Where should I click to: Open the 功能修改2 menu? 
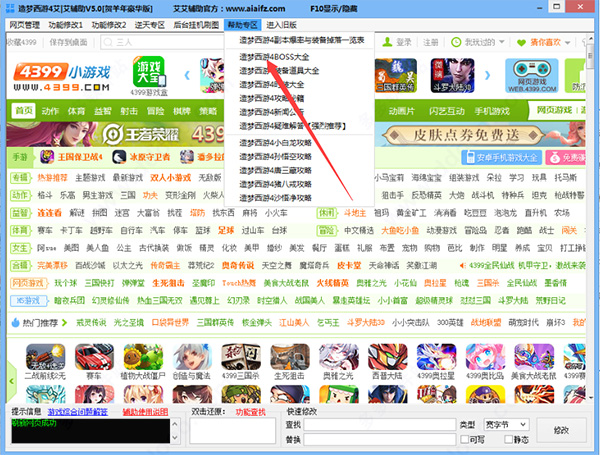click(109, 25)
